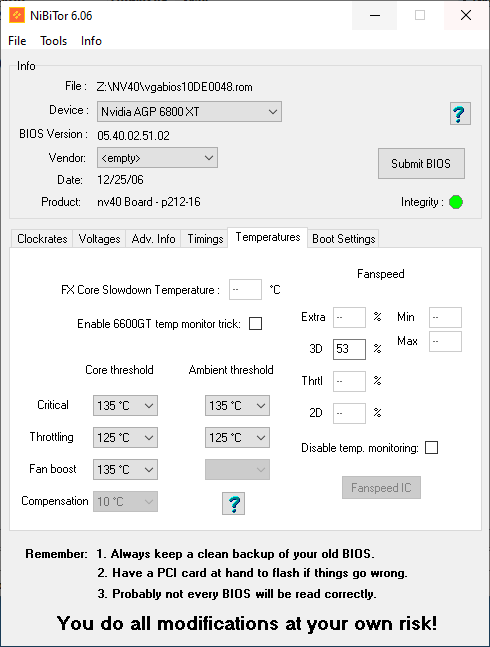Click the help question mark icon in Info panel
Viewport: 490px width, 647px height.
point(460,113)
